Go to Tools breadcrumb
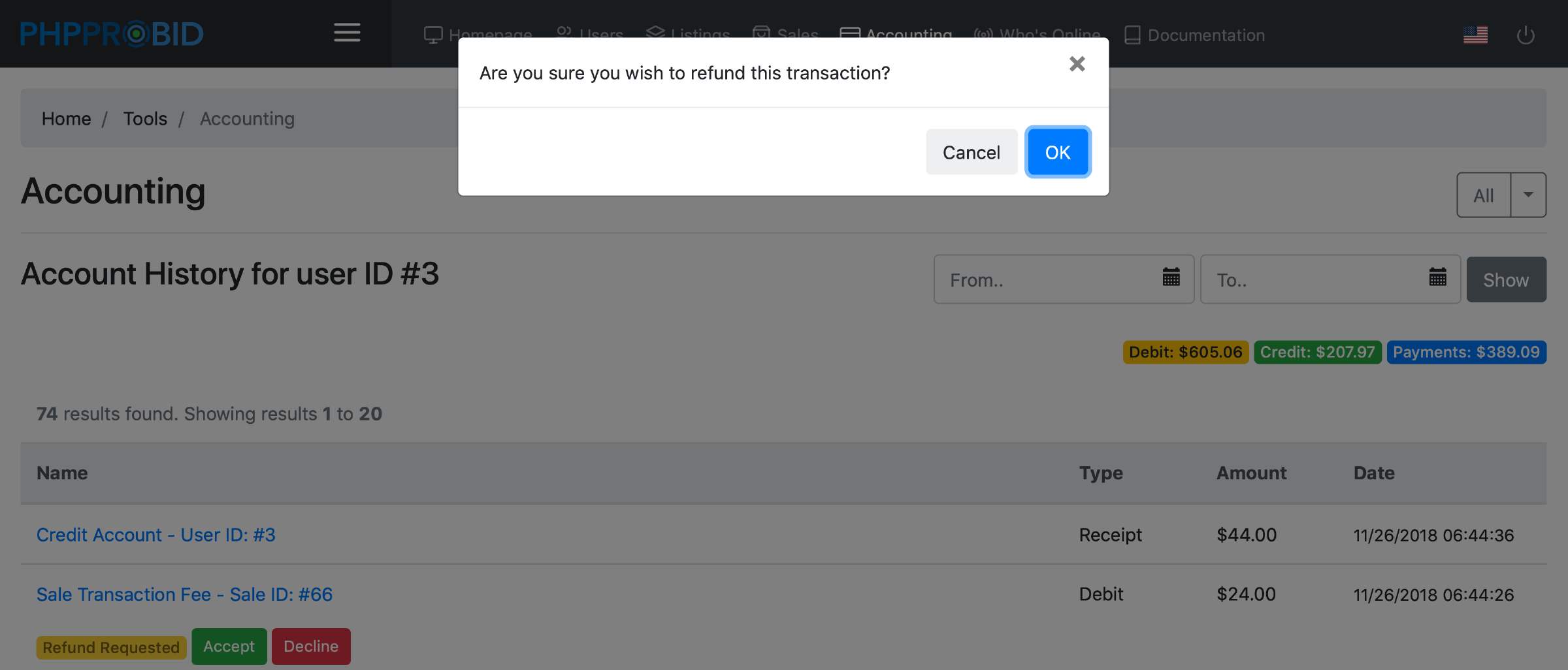Viewport: 1568px width, 670px height. (145, 118)
